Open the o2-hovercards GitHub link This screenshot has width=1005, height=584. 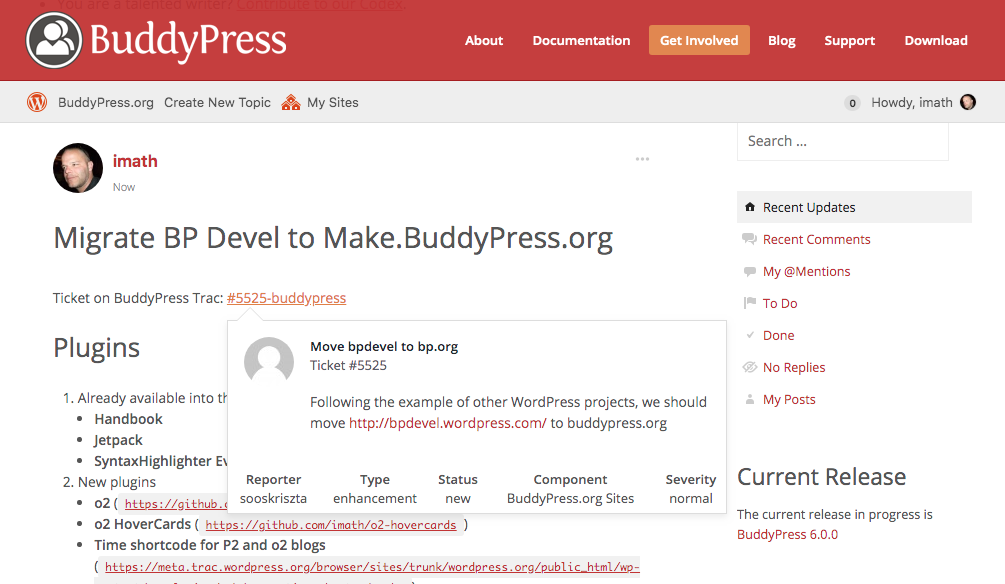(331, 525)
